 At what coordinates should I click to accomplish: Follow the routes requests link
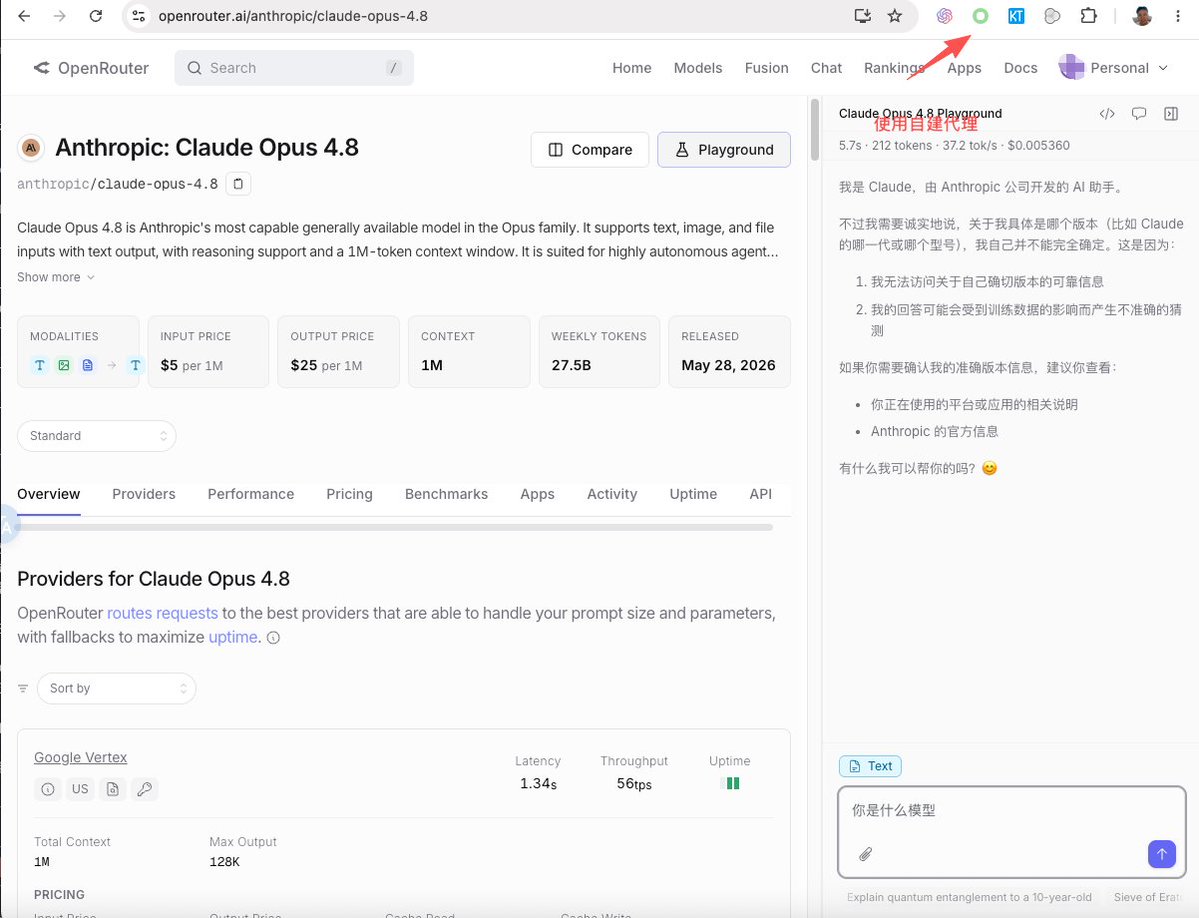click(x=162, y=613)
